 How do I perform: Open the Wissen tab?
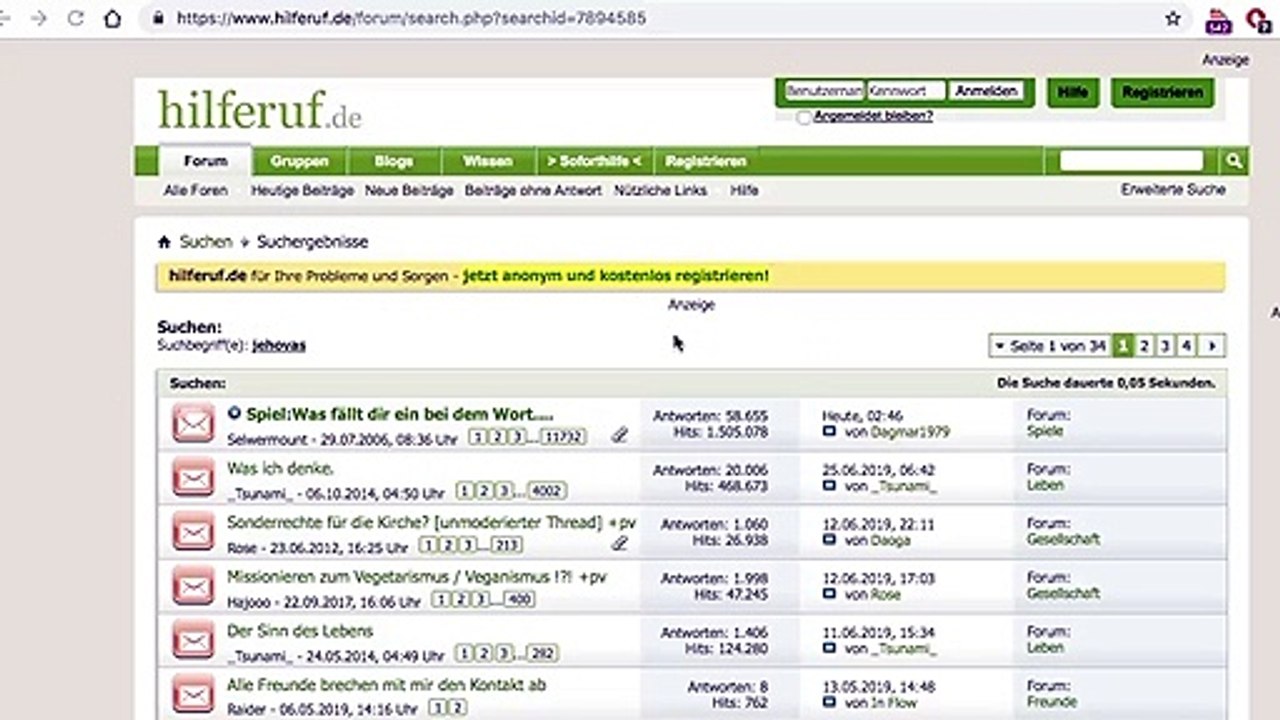487,161
